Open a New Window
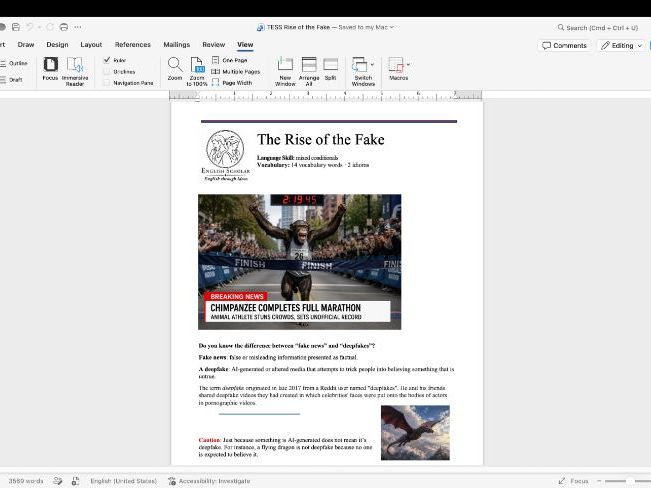This screenshot has height=488, width=651. [x=285, y=71]
